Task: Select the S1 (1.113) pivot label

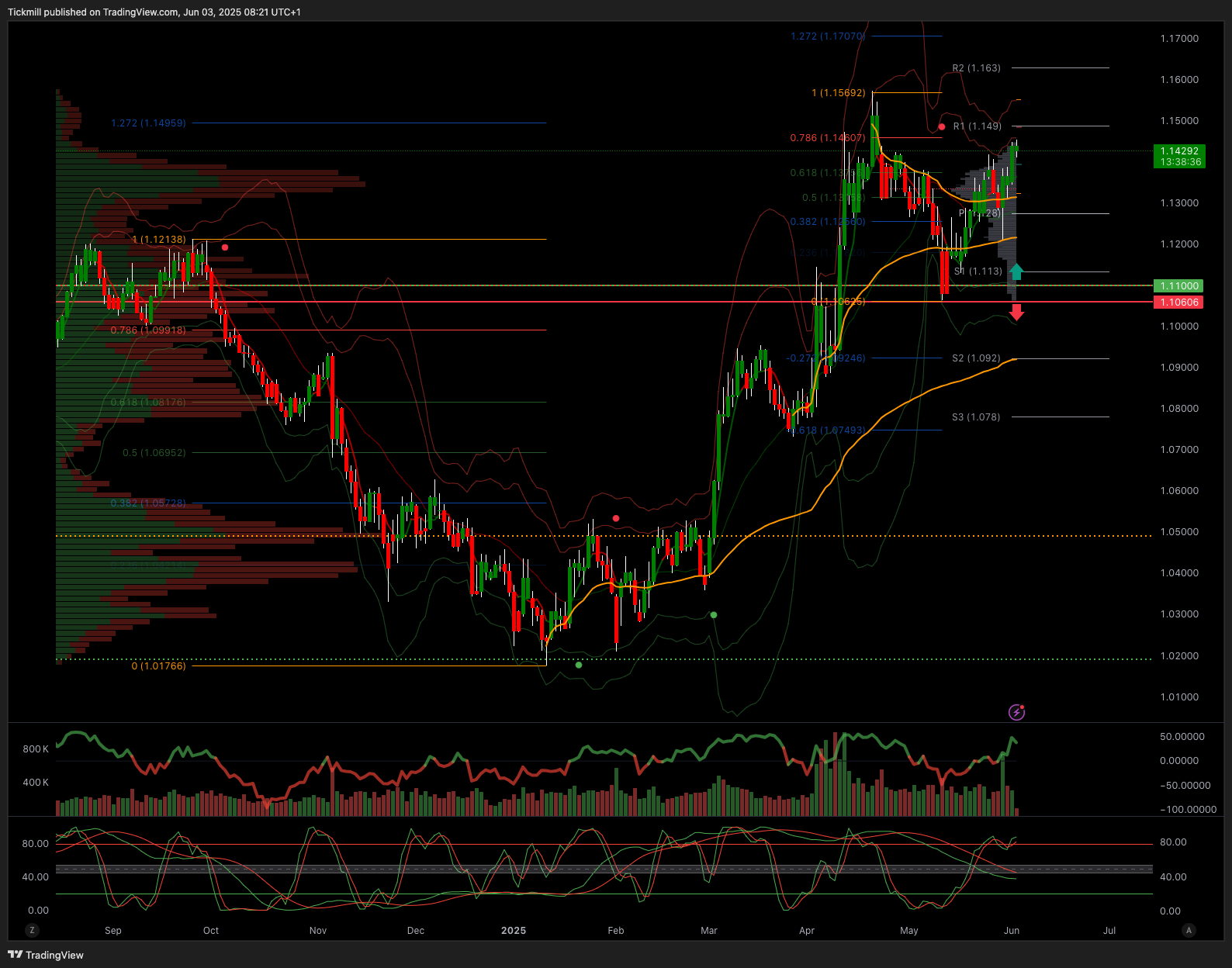Action: (978, 271)
